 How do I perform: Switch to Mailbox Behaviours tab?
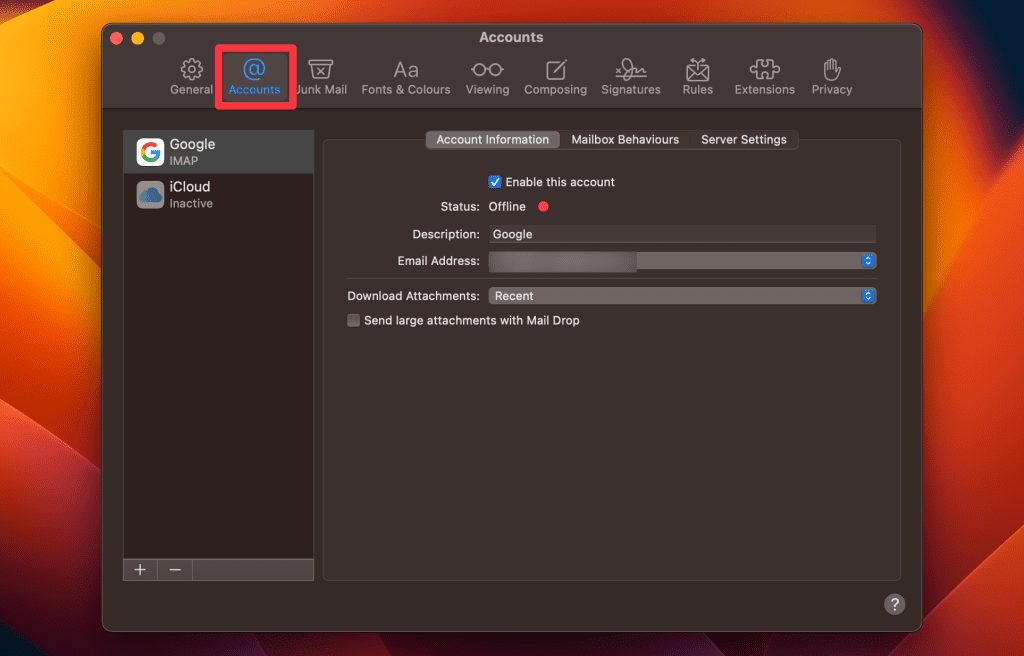tap(625, 140)
